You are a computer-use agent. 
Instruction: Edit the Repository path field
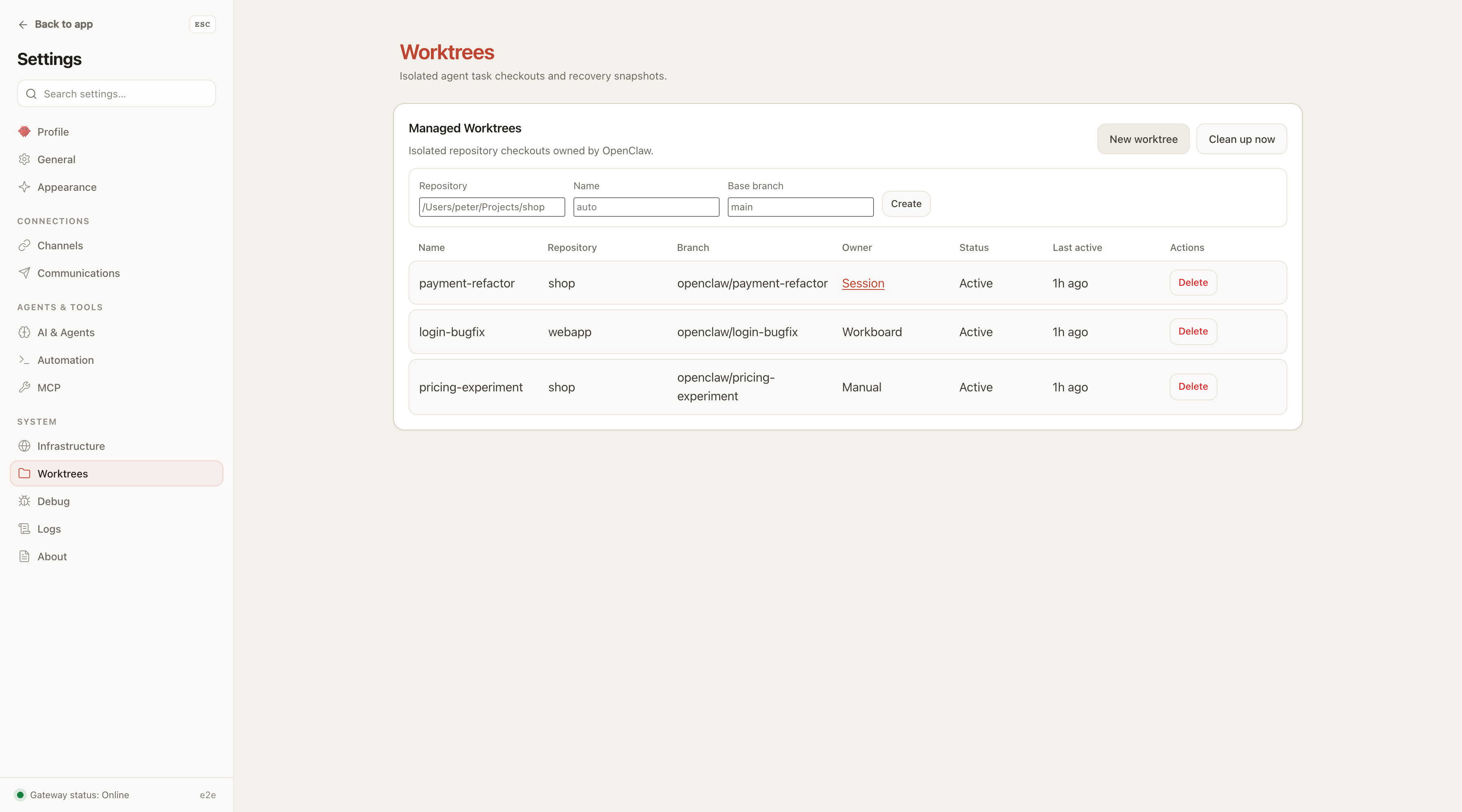pyautogui.click(x=491, y=207)
